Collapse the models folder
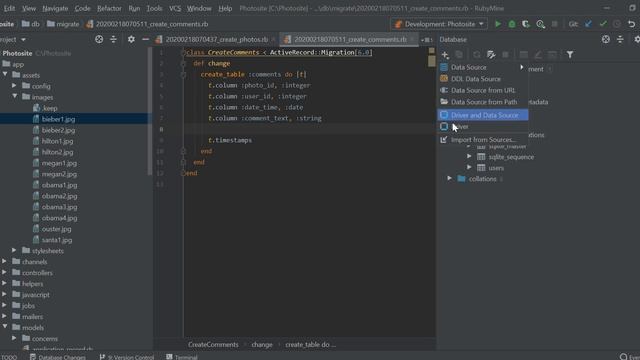The image size is (640, 360). [5, 327]
